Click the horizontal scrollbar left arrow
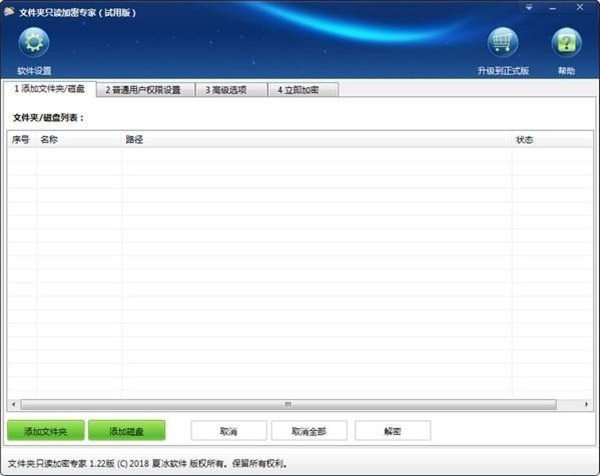Screen dimensions: 600x476 [14, 404]
